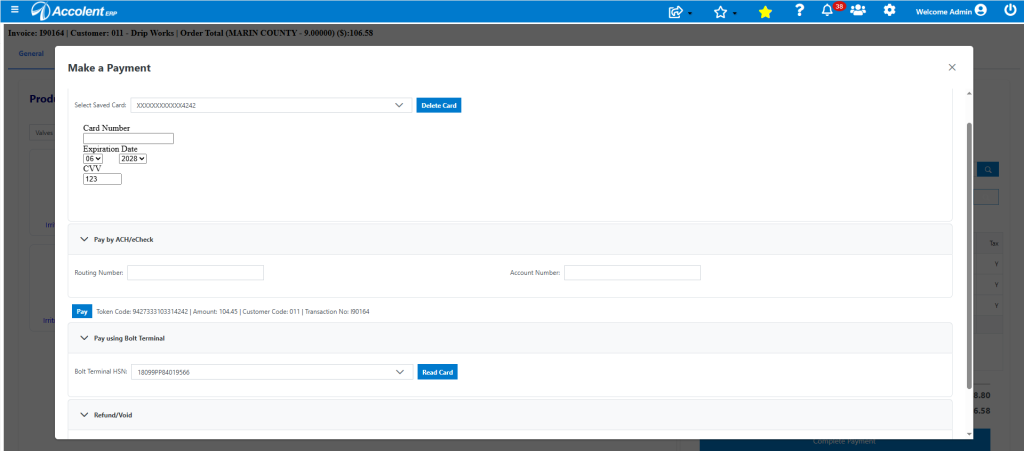Click Token Code transaction details text
This screenshot has height=451, width=1024.
232,312
